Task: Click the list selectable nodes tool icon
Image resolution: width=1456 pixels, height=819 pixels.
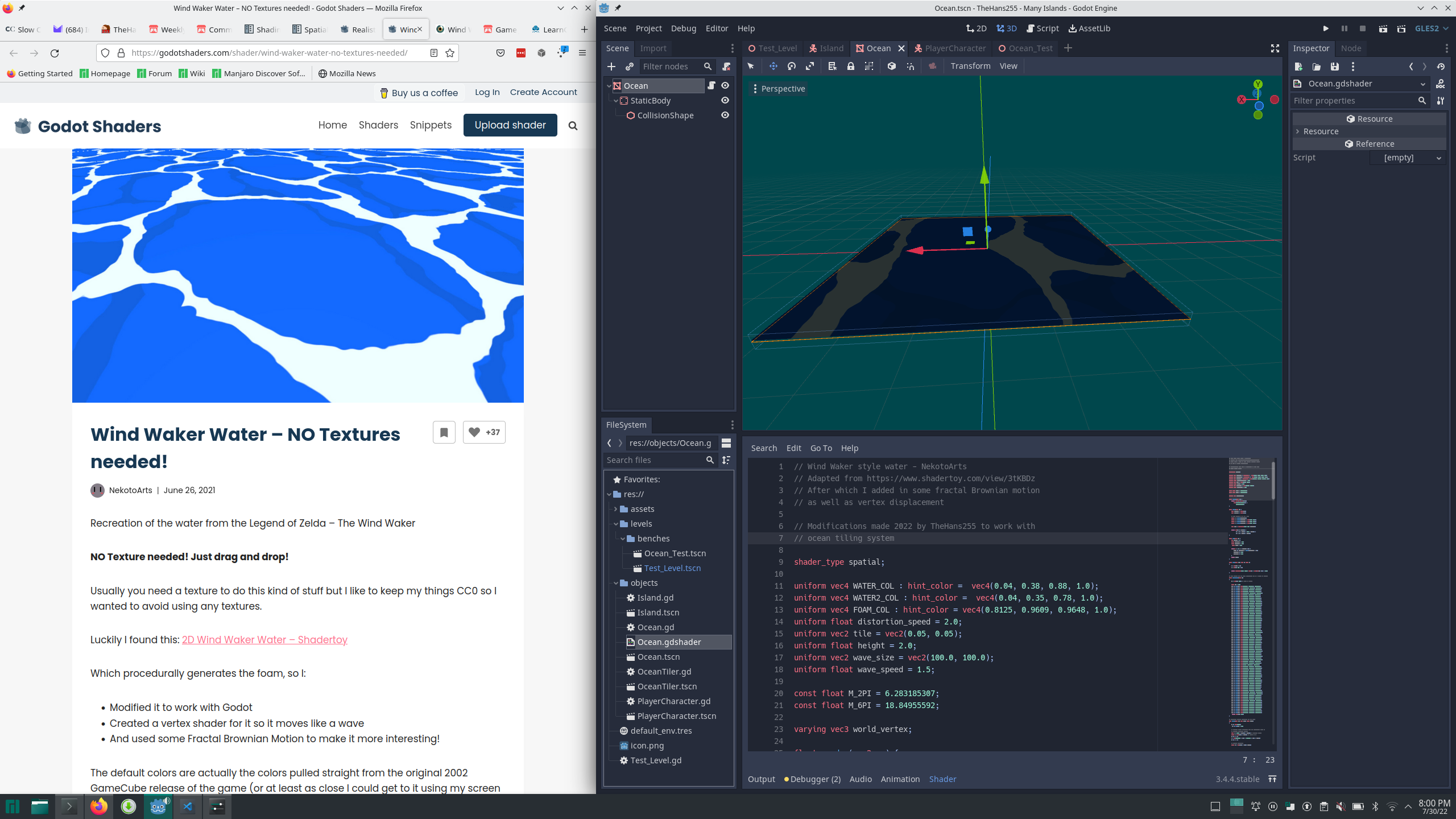Action: [832, 66]
